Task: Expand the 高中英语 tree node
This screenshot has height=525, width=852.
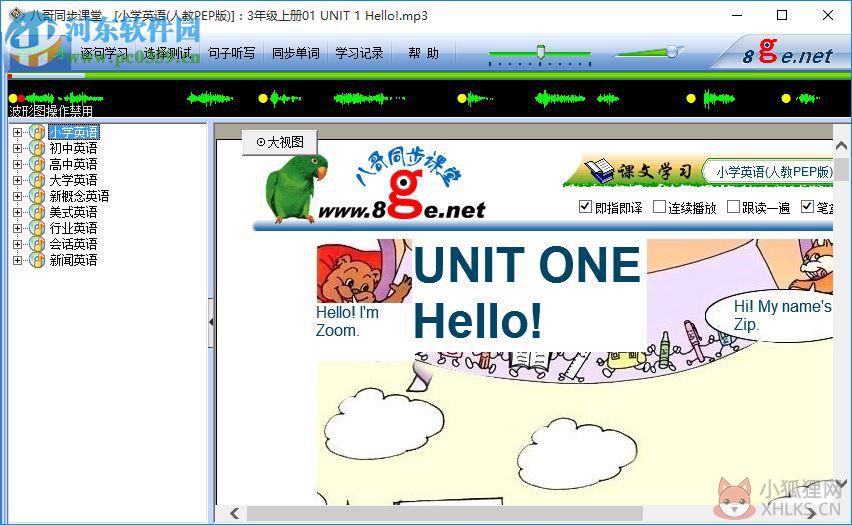Action: coord(17,164)
